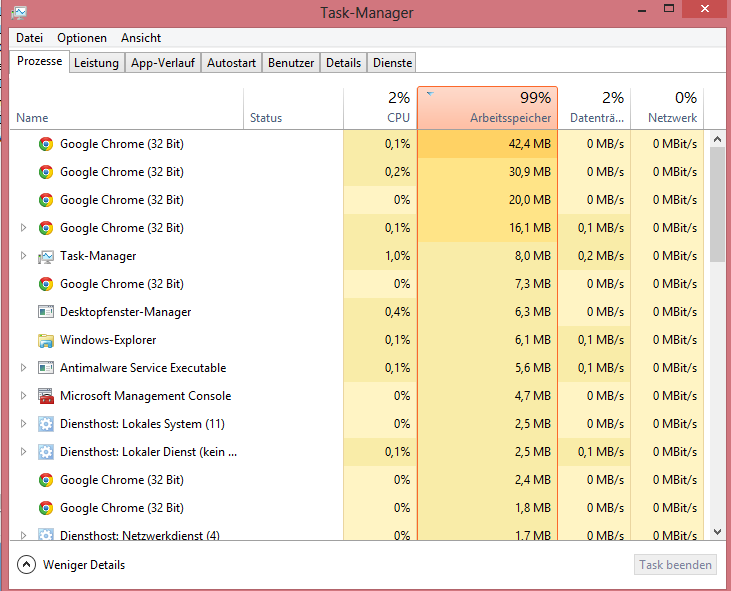Image resolution: width=731 pixels, height=591 pixels.
Task: Expand Diensthost: Lokales System (11)
Action: pyautogui.click(x=23, y=424)
